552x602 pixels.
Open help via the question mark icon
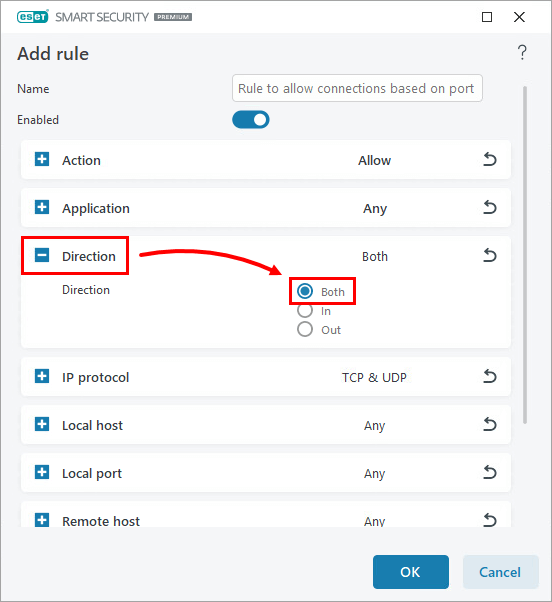point(522,53)
